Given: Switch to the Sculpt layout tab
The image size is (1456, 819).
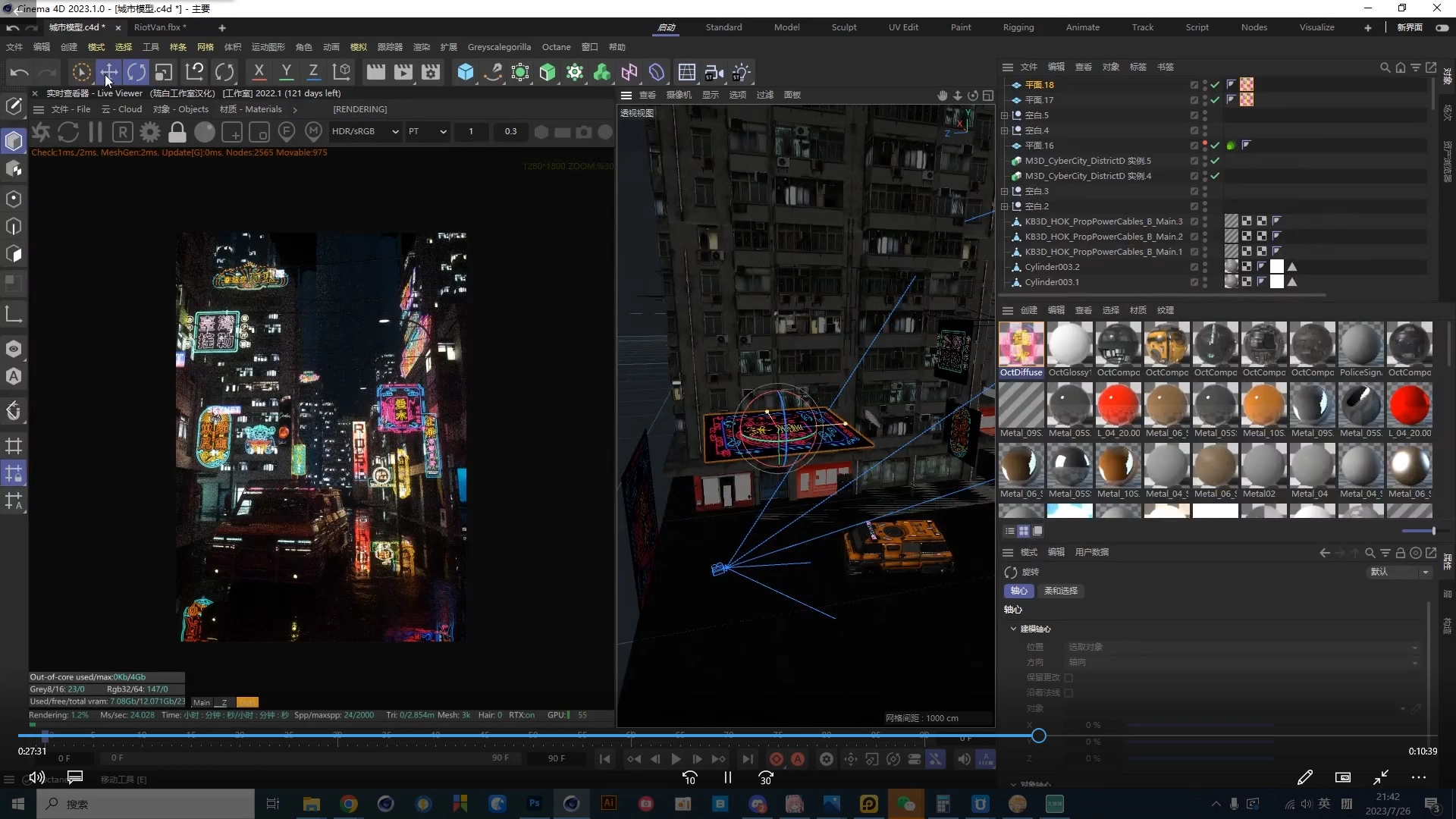Looking at the screenshot, I should pyautogui.click(x=843, y=27).
